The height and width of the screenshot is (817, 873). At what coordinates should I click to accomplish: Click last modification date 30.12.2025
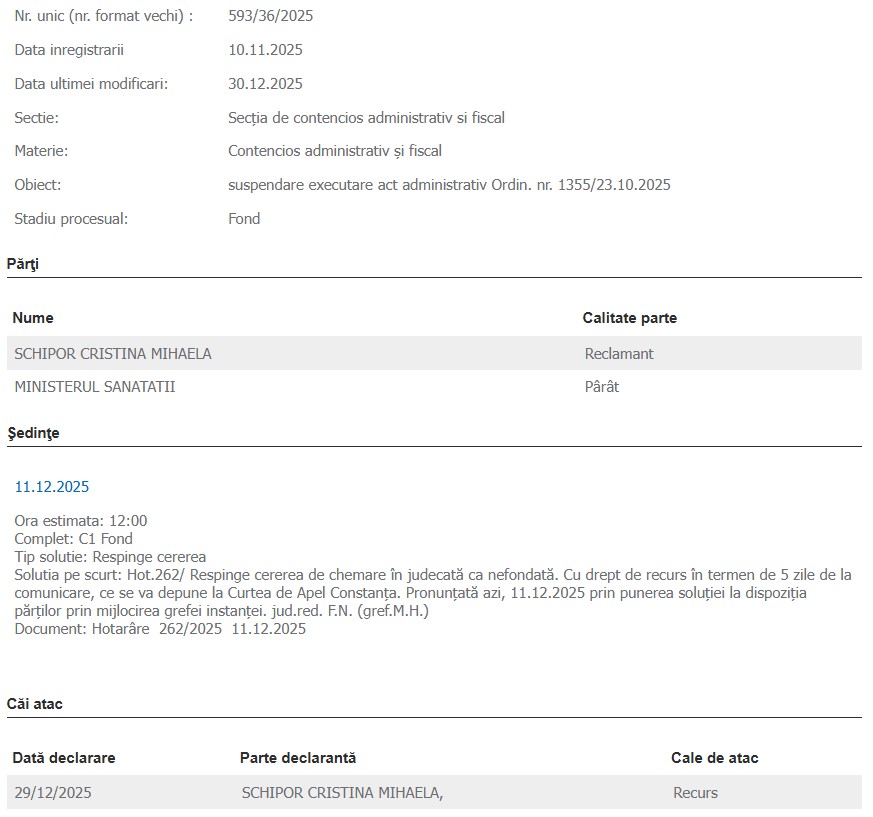(266, 84)
